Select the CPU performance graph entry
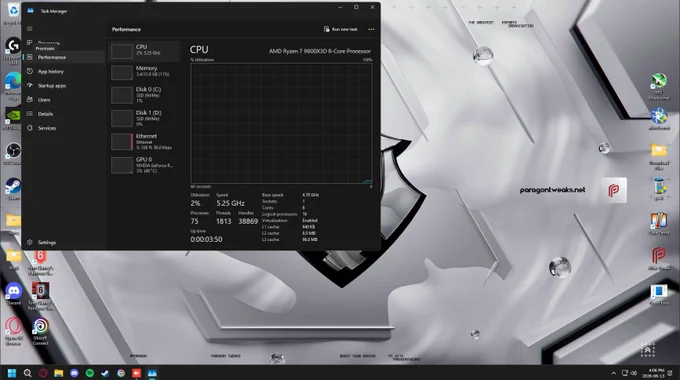The height and width of the screenshot is (380, 680). click(x=144, y=51)
